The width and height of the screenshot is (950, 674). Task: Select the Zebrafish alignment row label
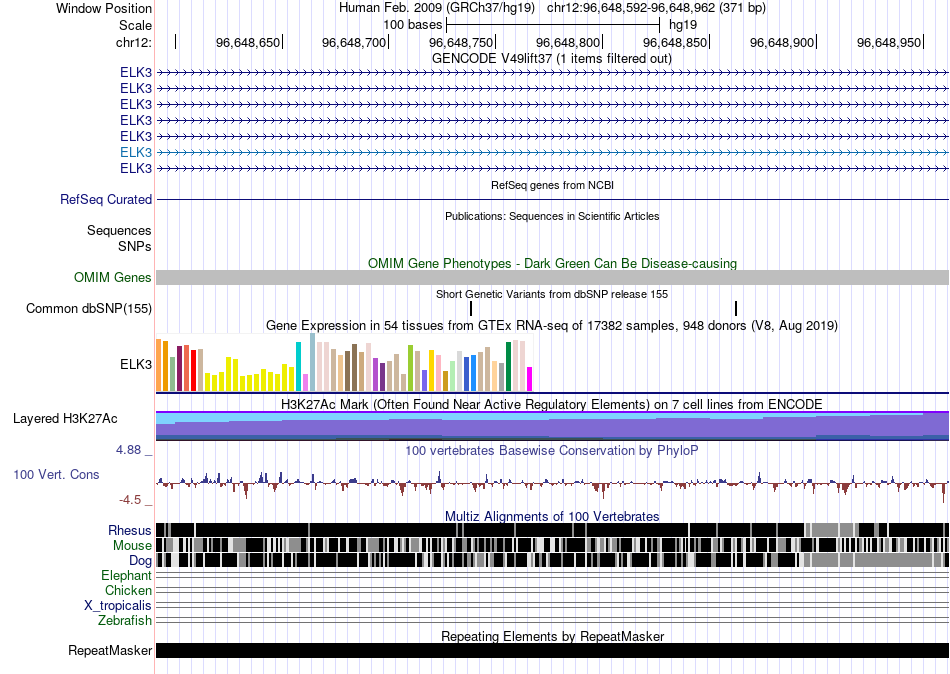[x=125, y=620]
